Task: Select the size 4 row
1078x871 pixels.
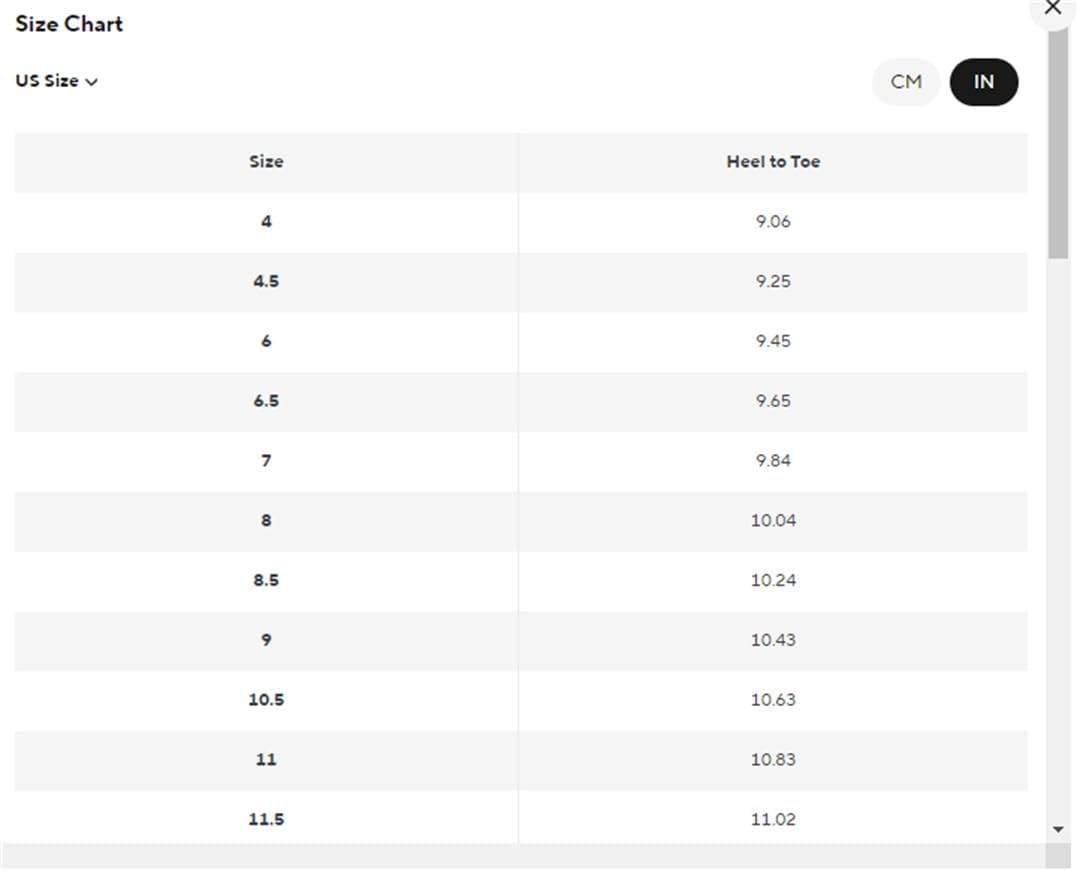Action: [x=521, y=222]
